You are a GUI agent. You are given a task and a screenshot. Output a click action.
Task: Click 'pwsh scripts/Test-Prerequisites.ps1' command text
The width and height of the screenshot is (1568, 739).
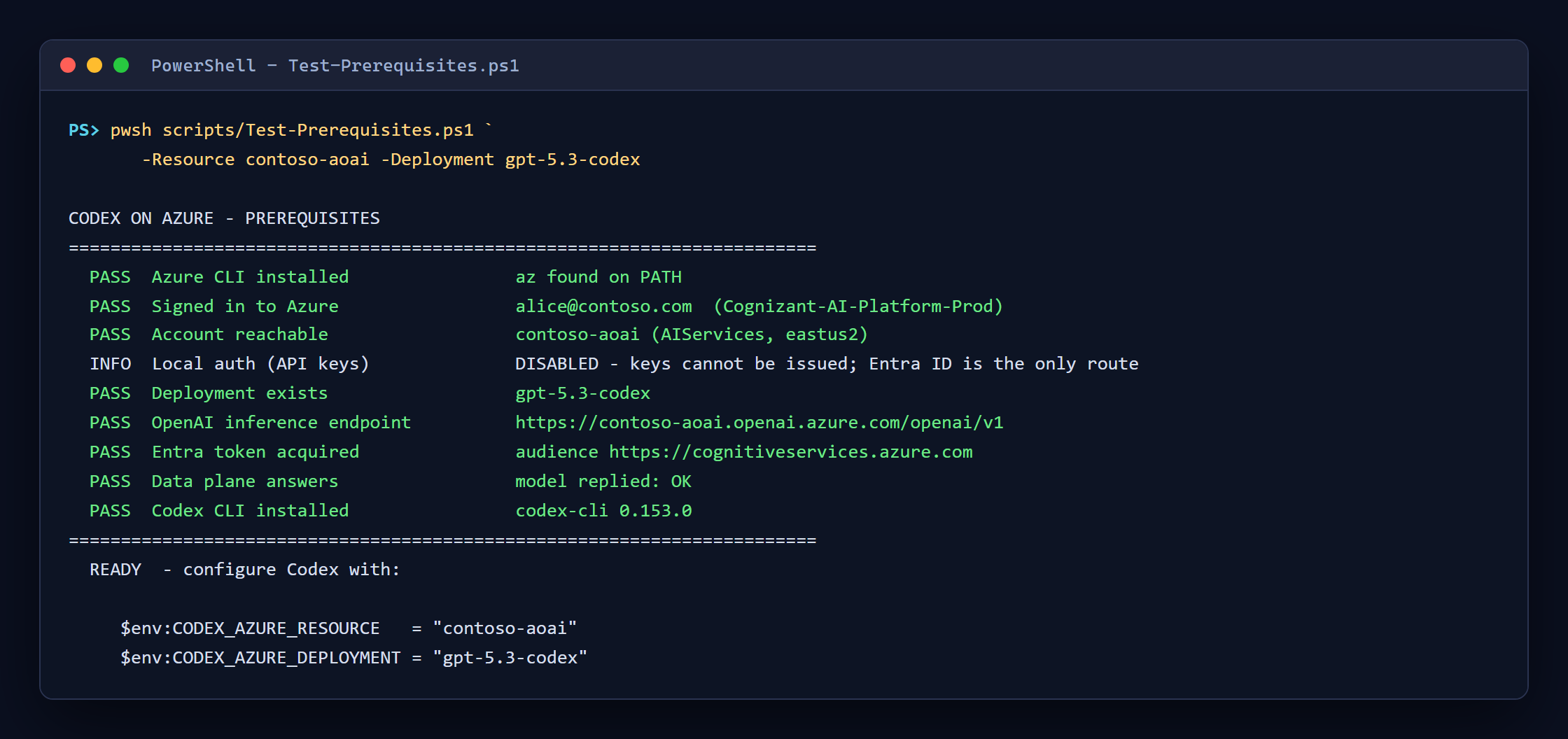coord(292,130)
